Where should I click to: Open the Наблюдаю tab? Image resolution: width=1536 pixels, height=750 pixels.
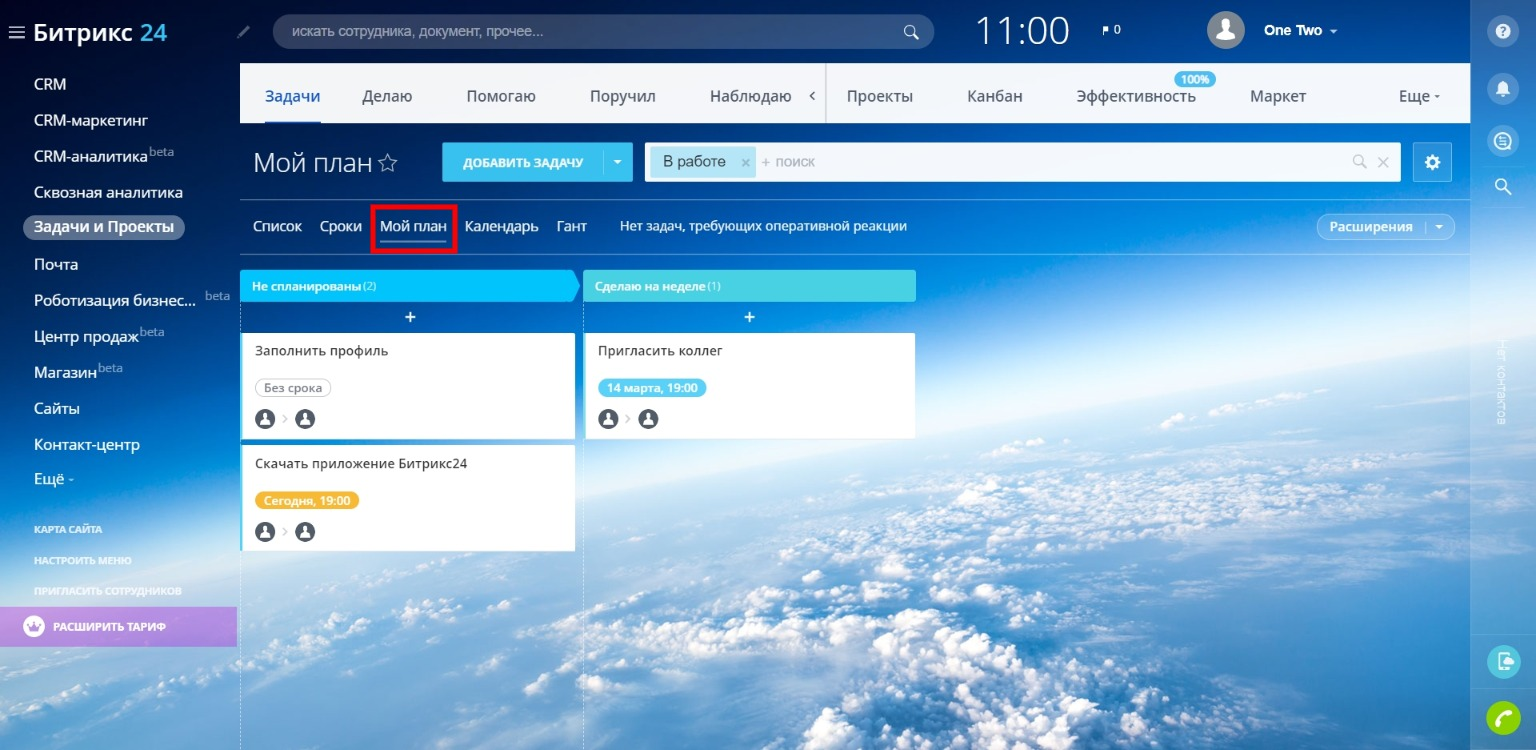click(x=751, y=96)
